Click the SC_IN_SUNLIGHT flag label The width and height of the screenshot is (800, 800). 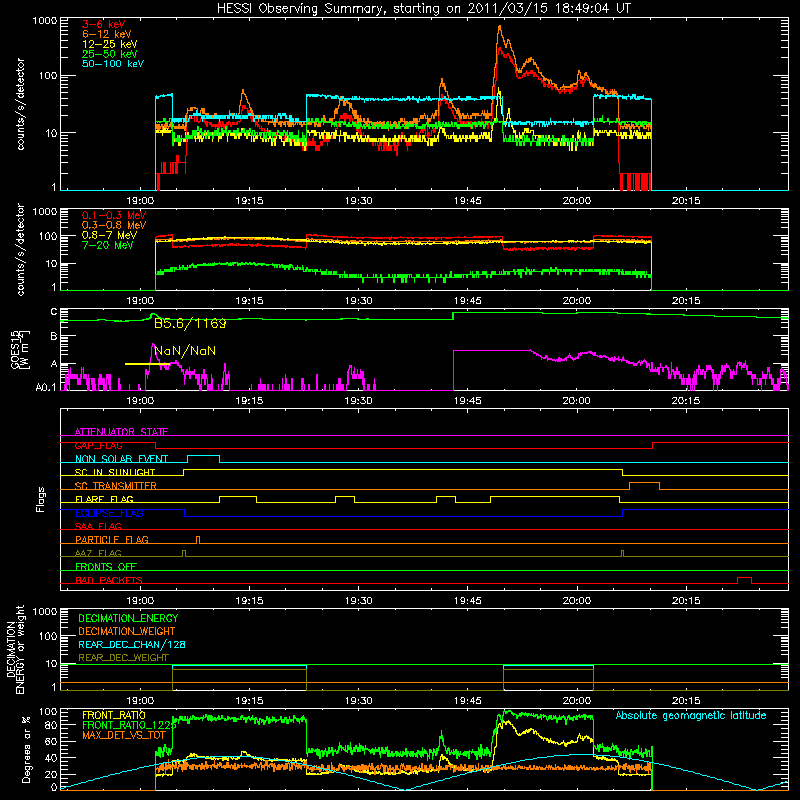point(115,472)
